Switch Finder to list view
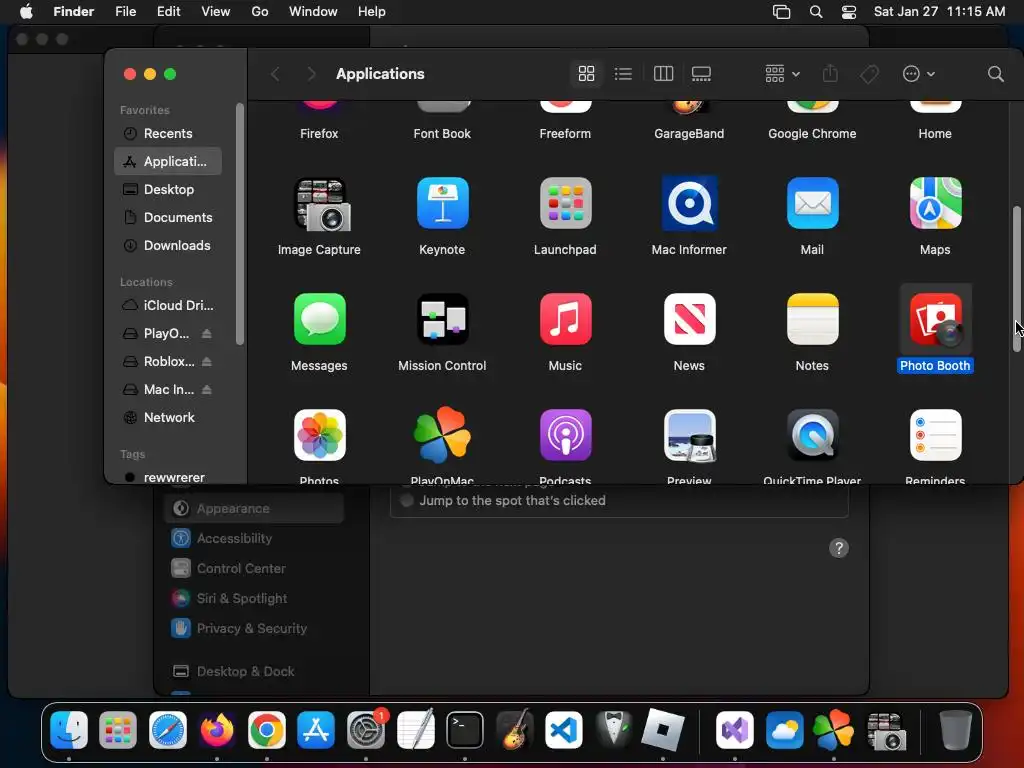Screen dimensions: 1024x768 point(623,74)
